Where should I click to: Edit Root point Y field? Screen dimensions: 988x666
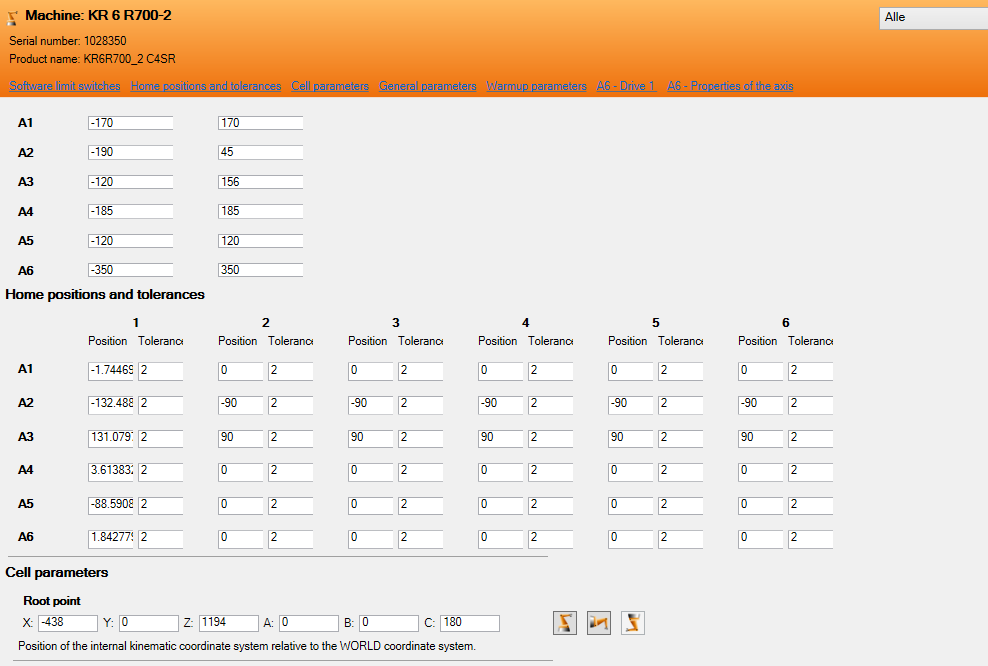(149, 623)
